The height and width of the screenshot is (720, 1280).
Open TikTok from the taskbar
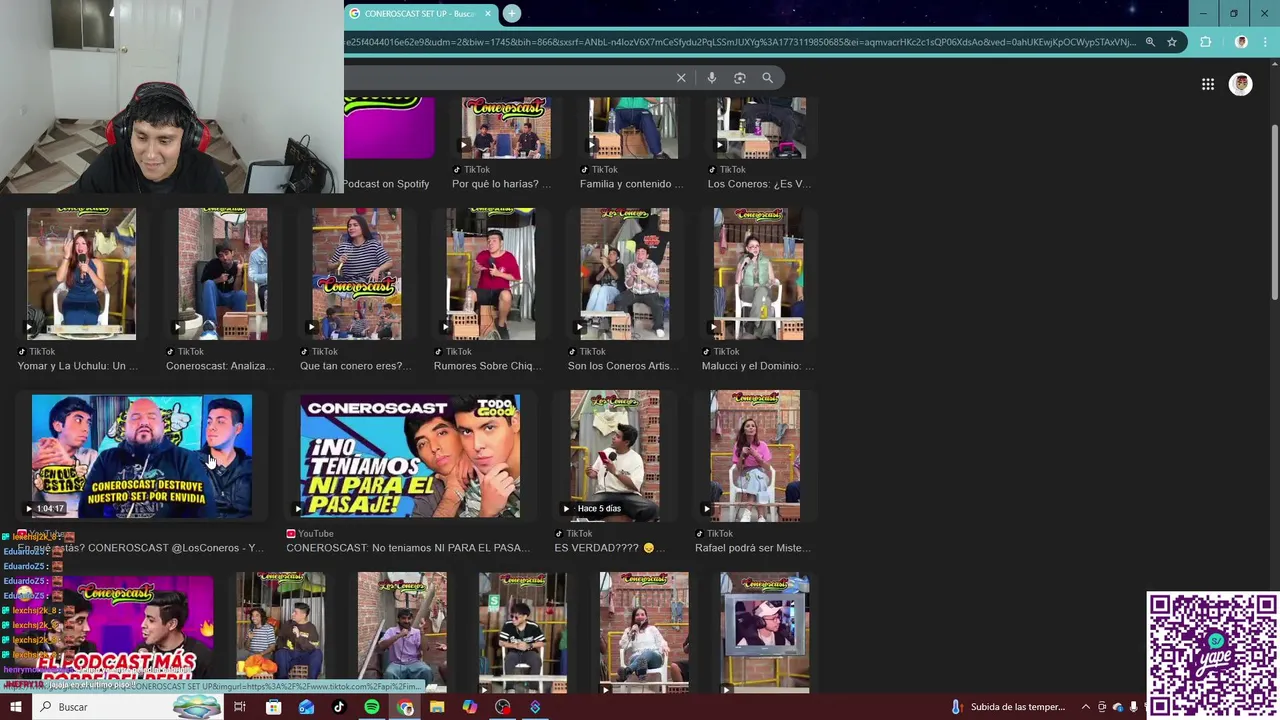338,707
